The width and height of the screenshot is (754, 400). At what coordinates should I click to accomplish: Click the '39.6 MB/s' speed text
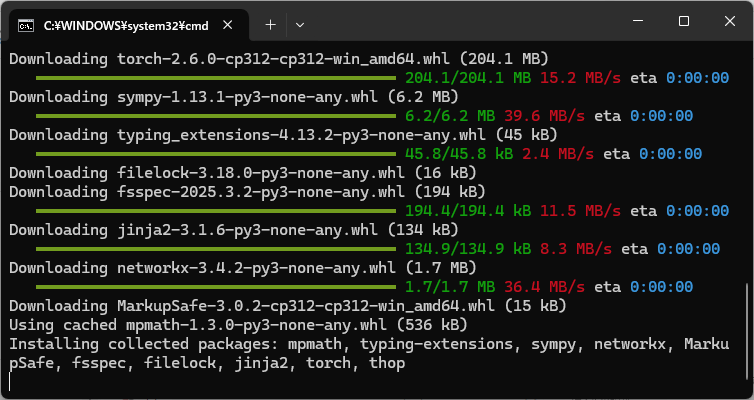544,116
